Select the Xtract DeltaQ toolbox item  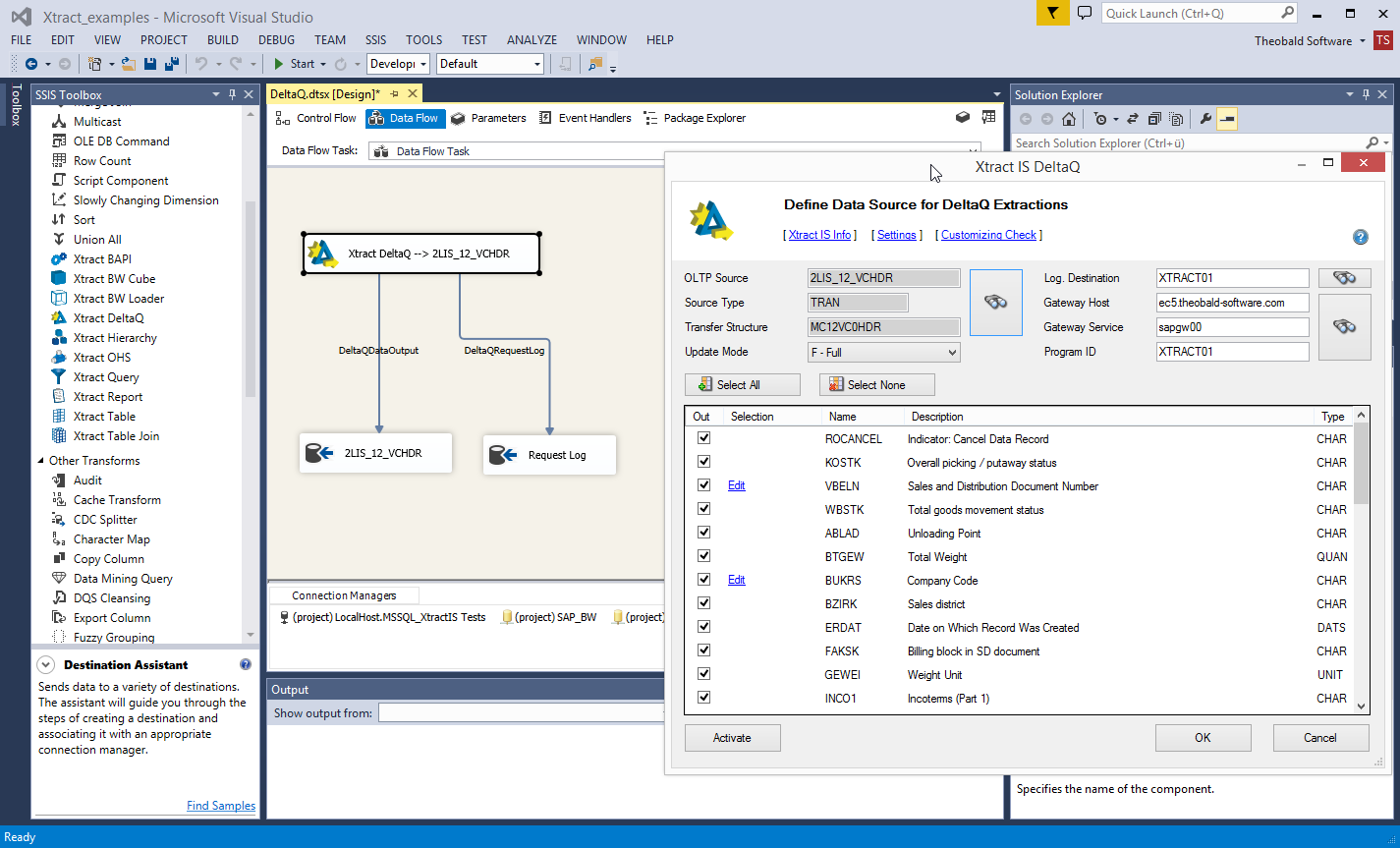click(x=108, y=318)
